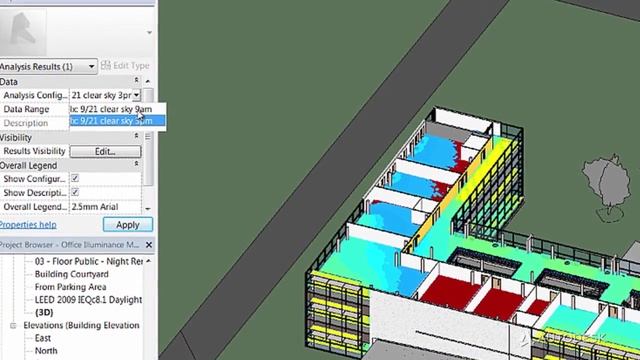Click the Properties scroll up arrow
The image size is (640, 360).
[148, 81]
